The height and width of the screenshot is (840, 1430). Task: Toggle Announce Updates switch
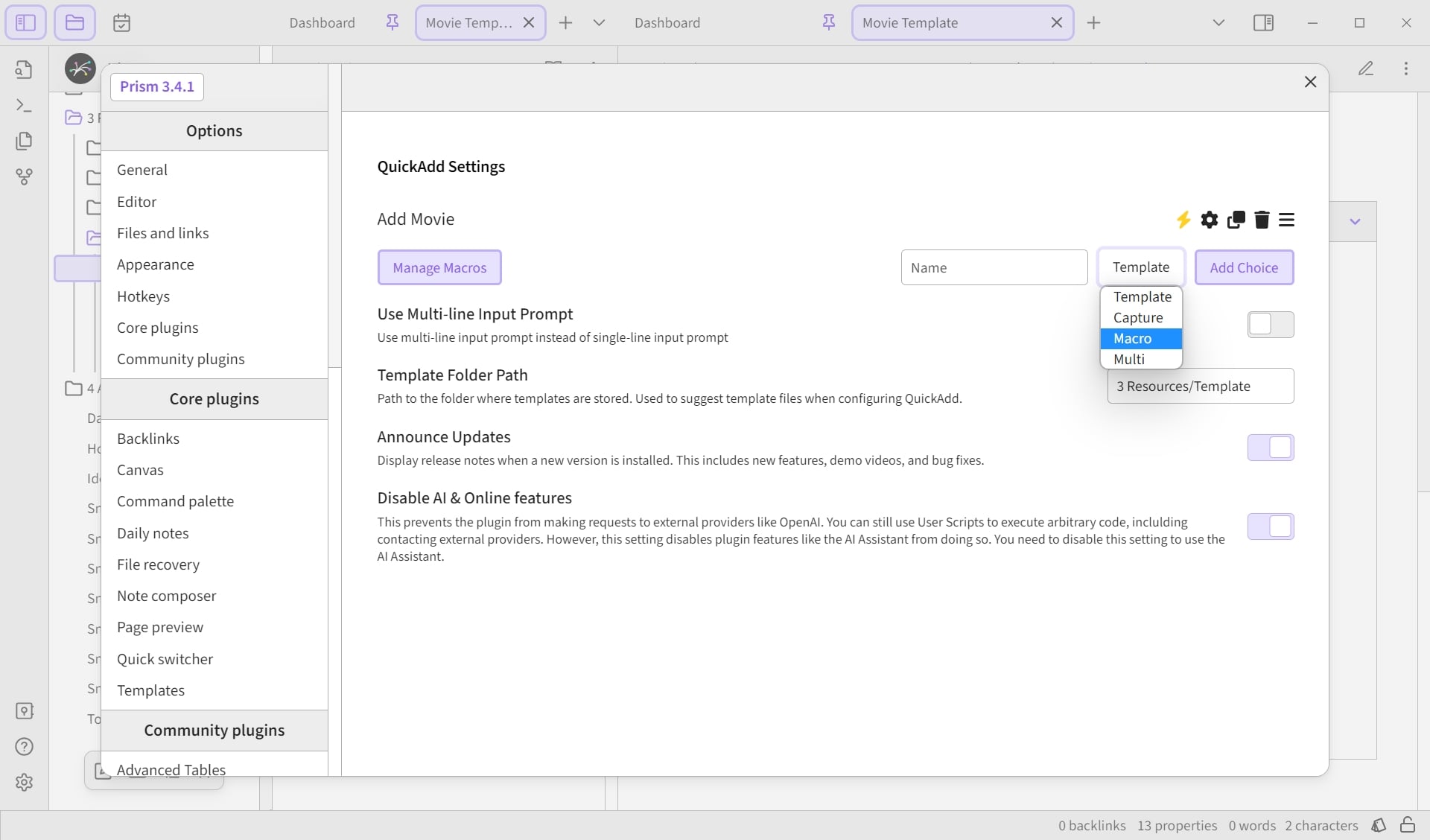1271,448
